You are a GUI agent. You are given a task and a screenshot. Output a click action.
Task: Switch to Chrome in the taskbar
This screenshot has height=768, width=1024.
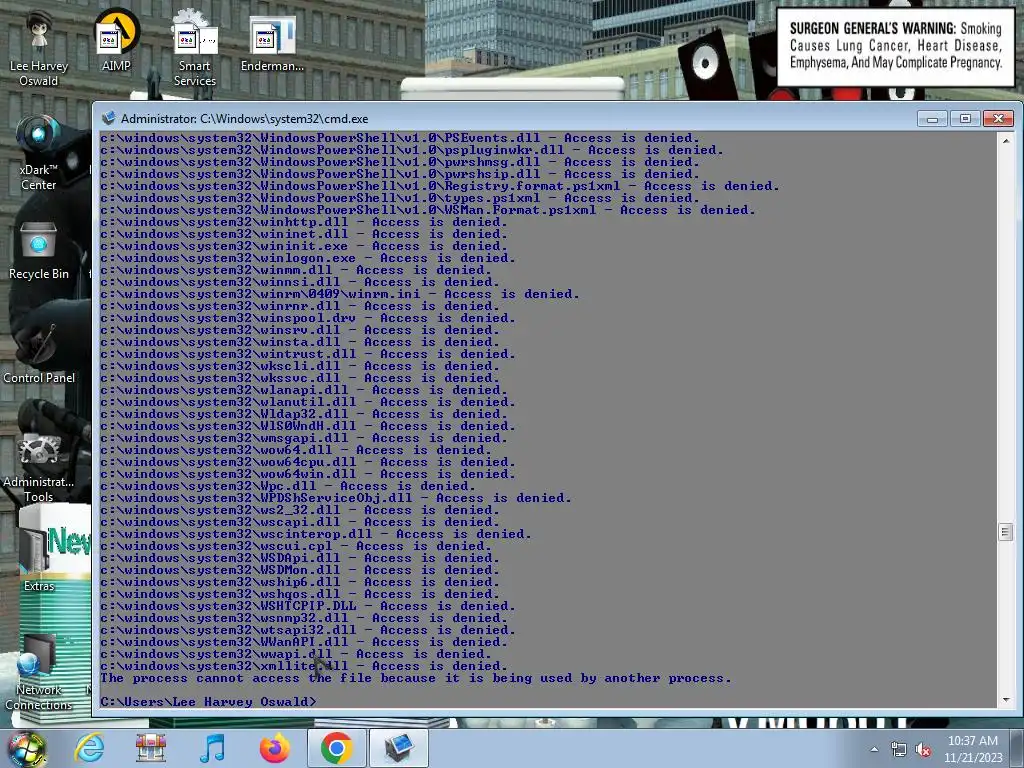(337, 748)
